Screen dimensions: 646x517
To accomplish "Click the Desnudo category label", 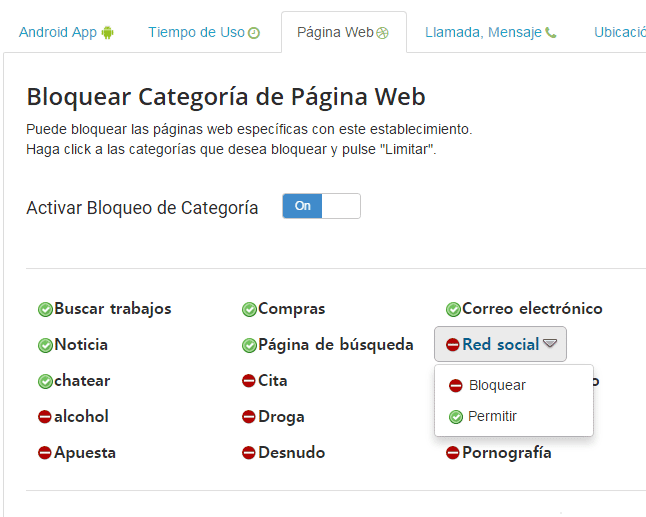I will (x=291, y=453).
